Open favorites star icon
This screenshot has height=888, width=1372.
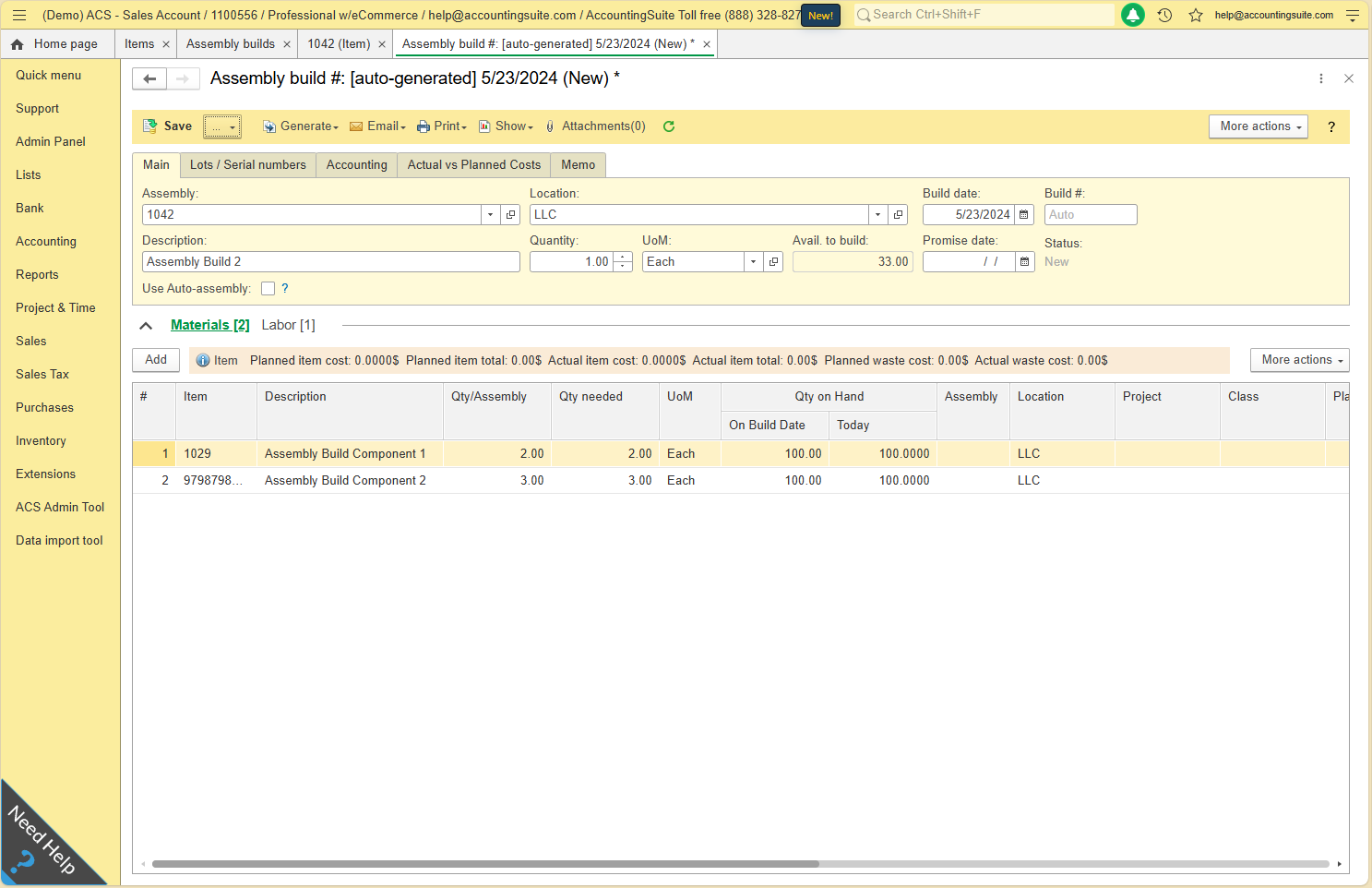[x=1196, y=15]
